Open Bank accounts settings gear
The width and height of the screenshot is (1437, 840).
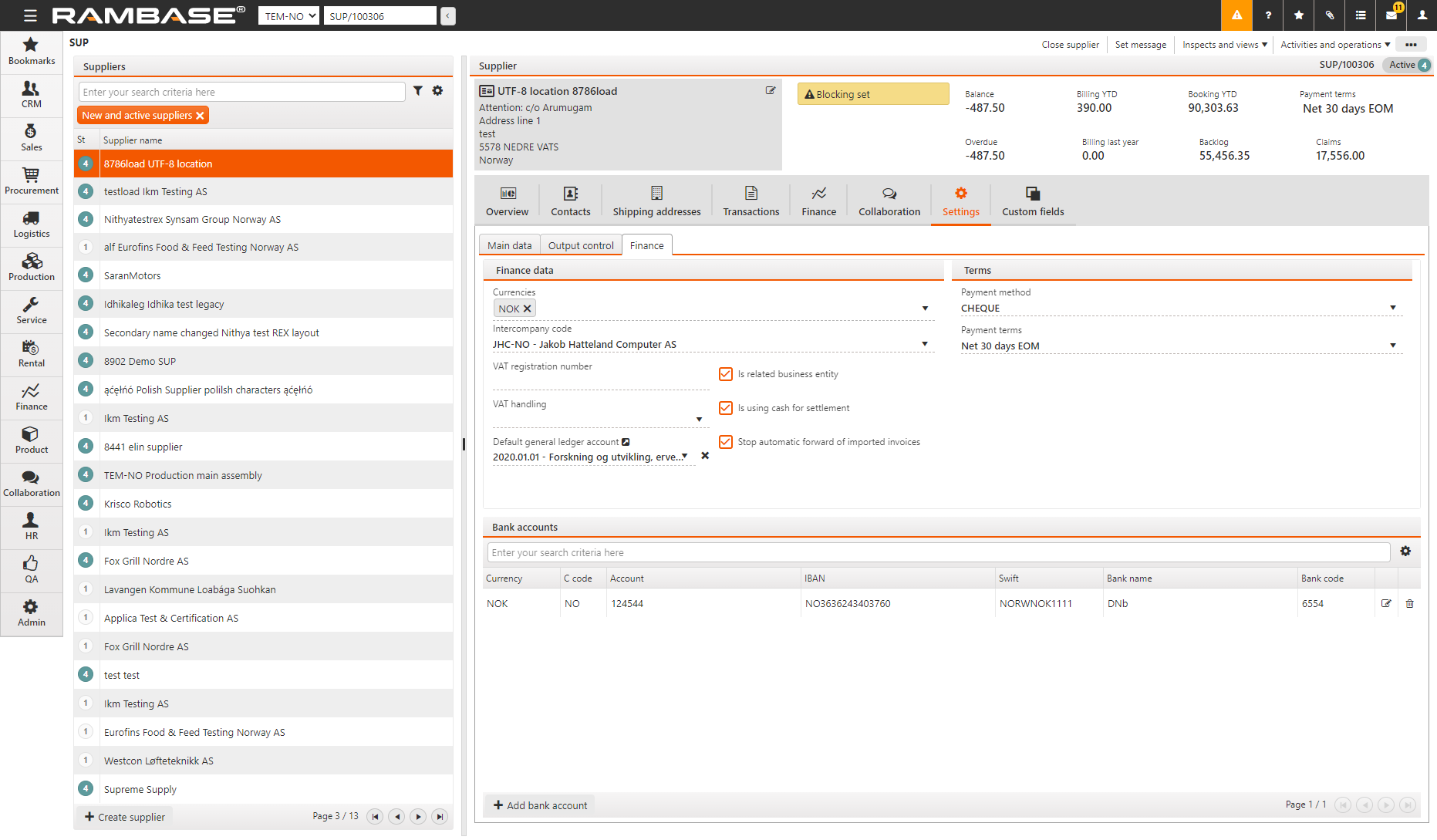click(x=1405, y=552)
